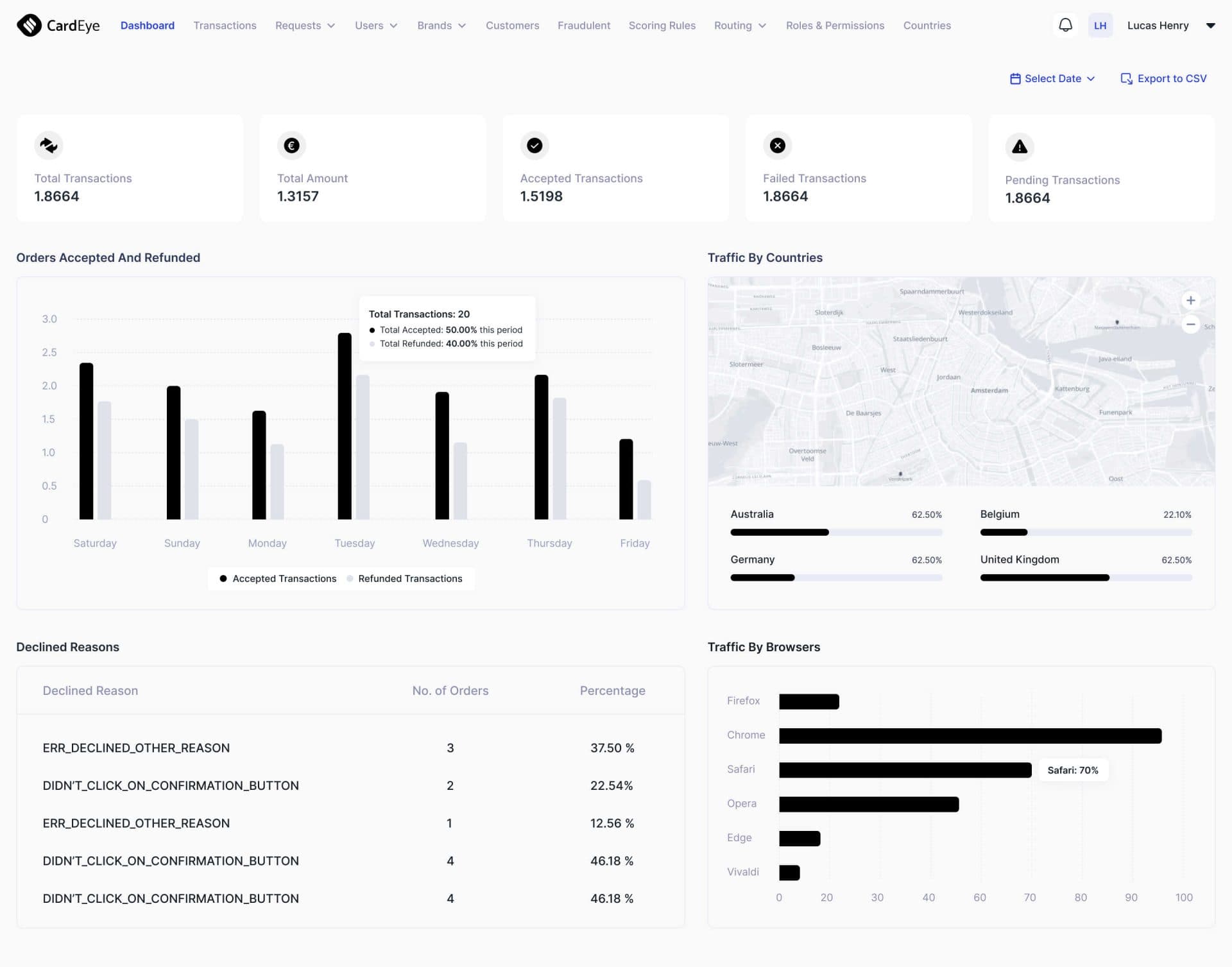
Task: Expand the Brands dropdown
Action: [441, 26]
